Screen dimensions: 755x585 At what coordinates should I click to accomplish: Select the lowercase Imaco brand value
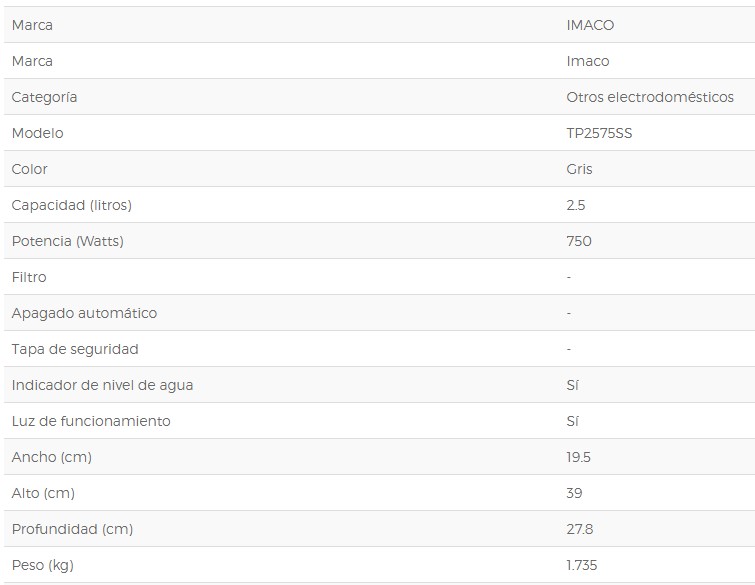click(x=587, y=61)
